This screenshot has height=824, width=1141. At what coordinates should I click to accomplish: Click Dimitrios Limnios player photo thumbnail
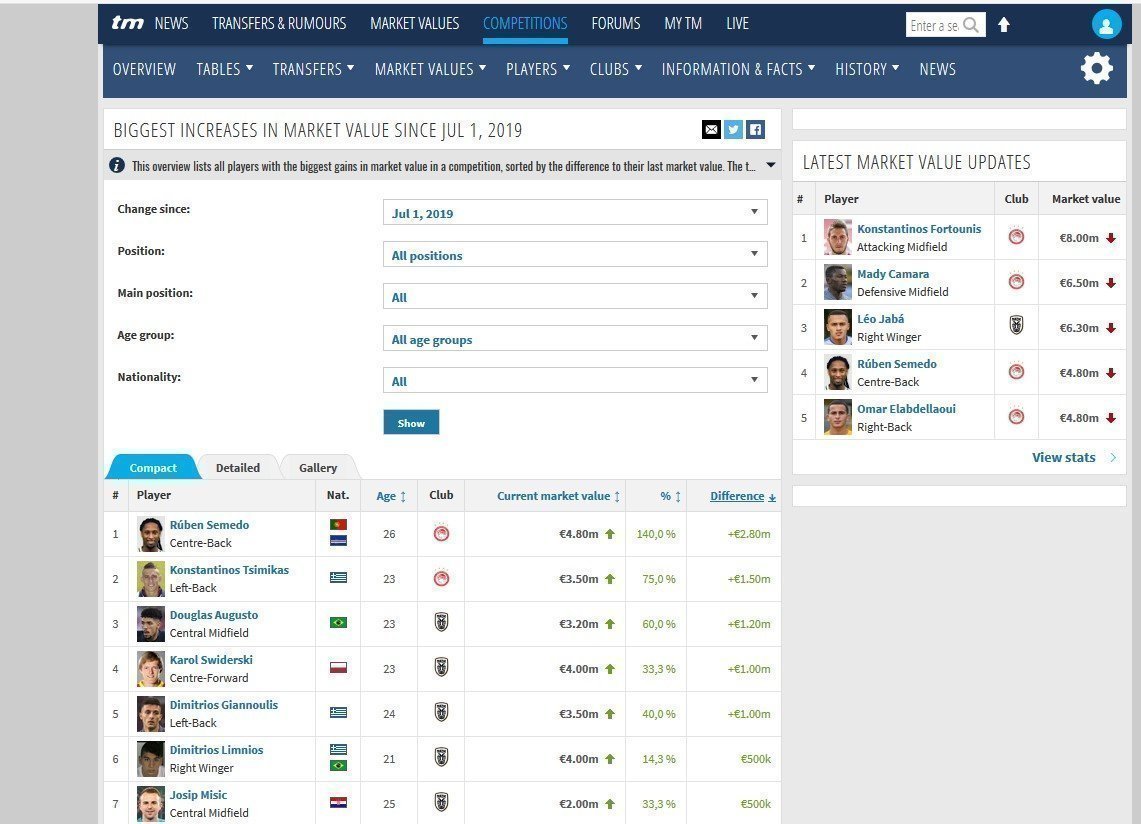tap(151, 759)
